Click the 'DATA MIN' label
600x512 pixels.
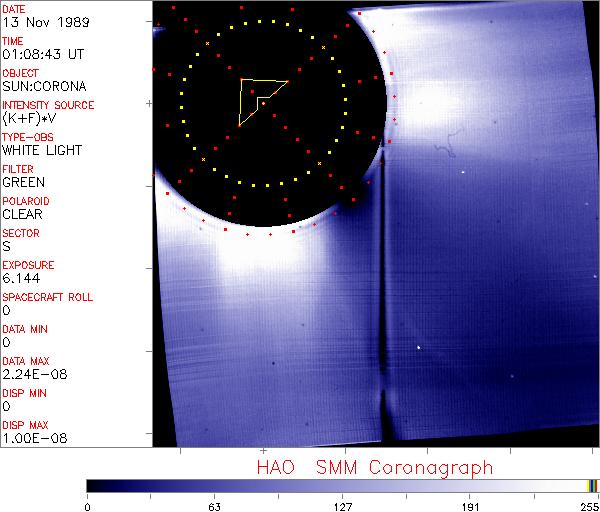coord(25,329)
